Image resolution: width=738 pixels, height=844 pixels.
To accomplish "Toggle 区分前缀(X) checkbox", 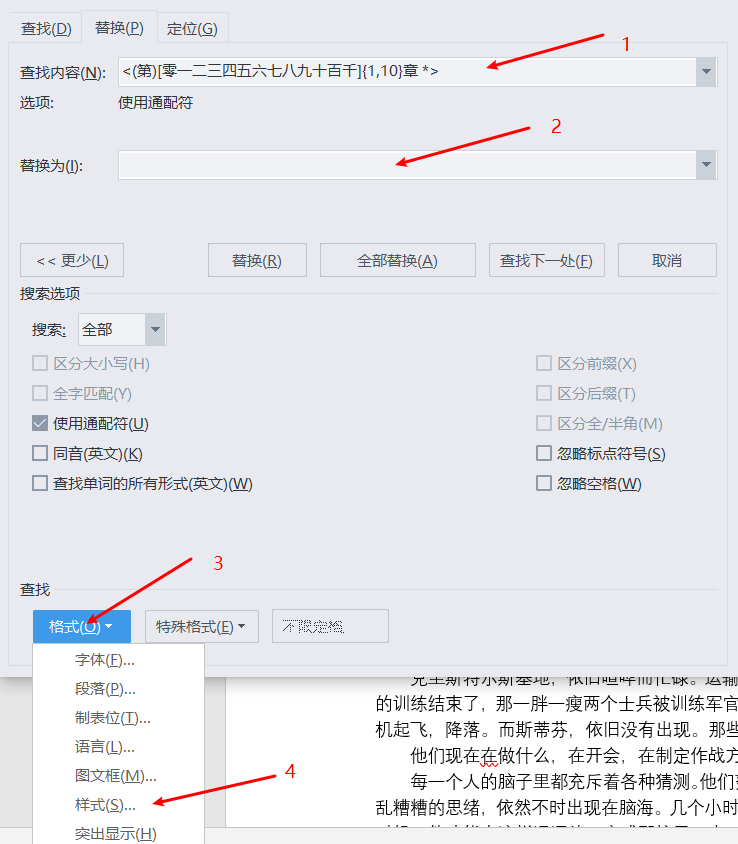I will click(x=544, y=363).
